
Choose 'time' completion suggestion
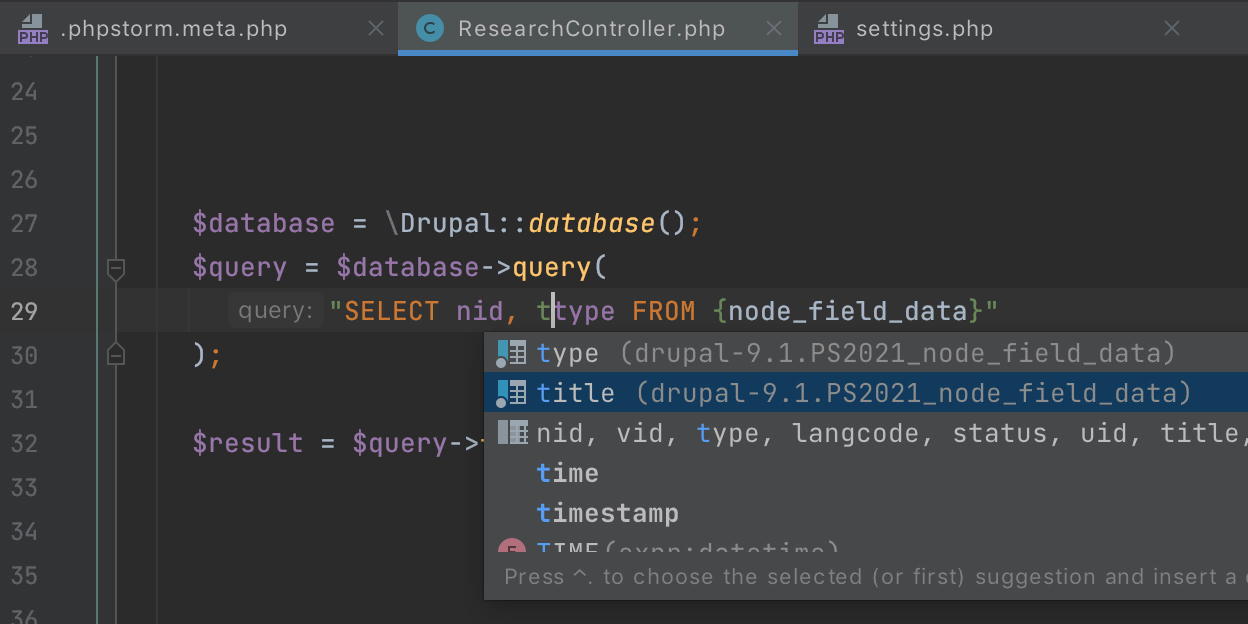866,473
